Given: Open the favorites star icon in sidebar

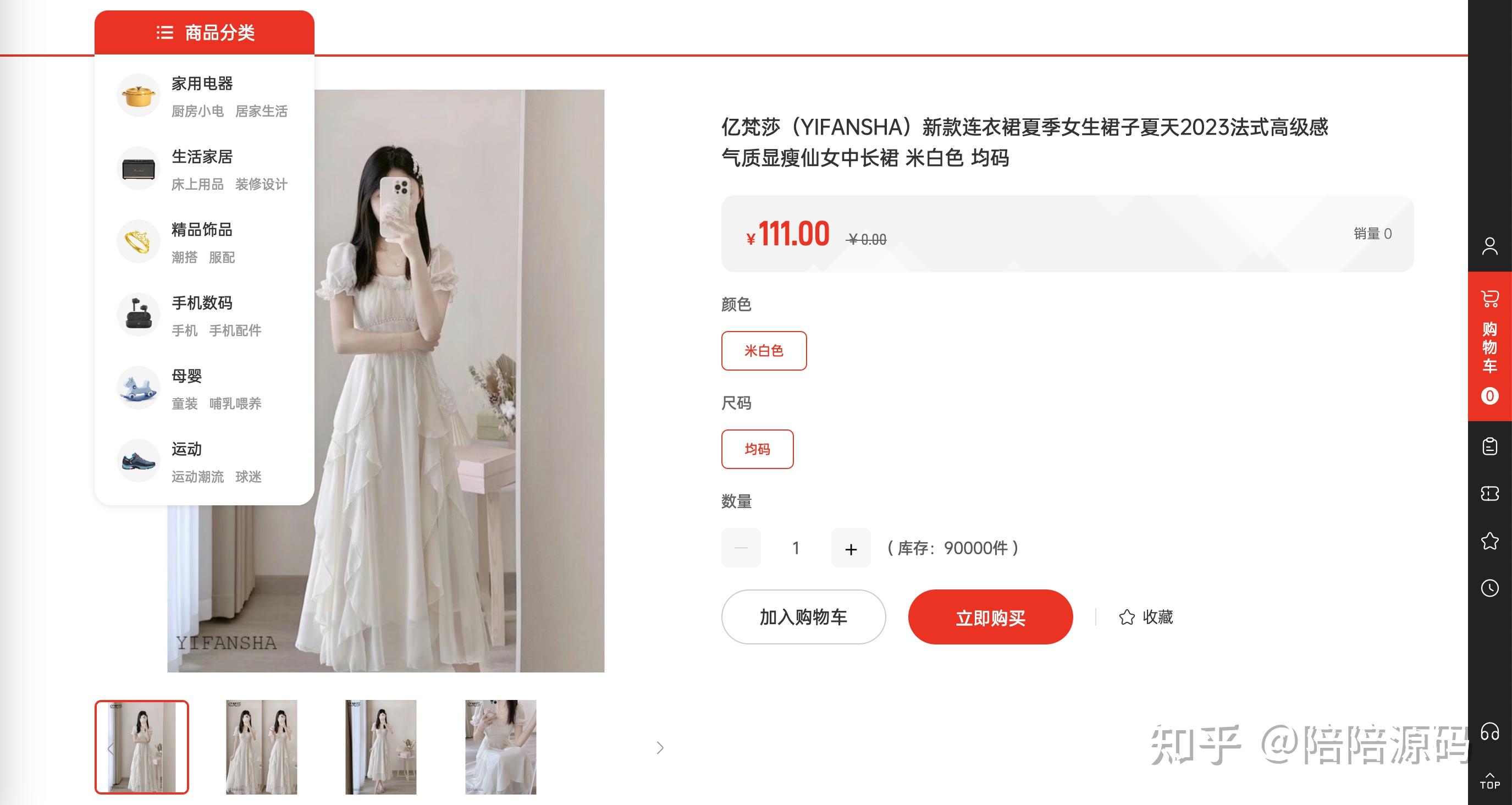Looking at the screenshot, I should [x=1489, y=541].
